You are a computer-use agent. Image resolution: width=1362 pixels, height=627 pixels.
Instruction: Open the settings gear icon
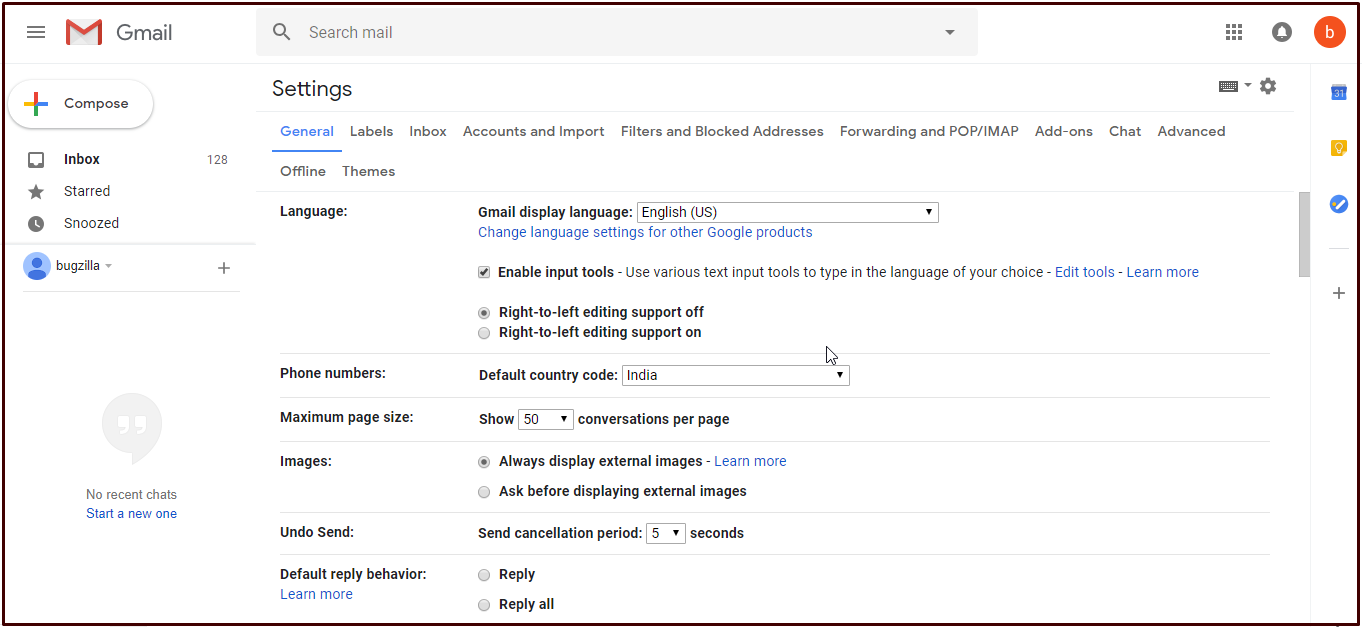[1268, 86]
